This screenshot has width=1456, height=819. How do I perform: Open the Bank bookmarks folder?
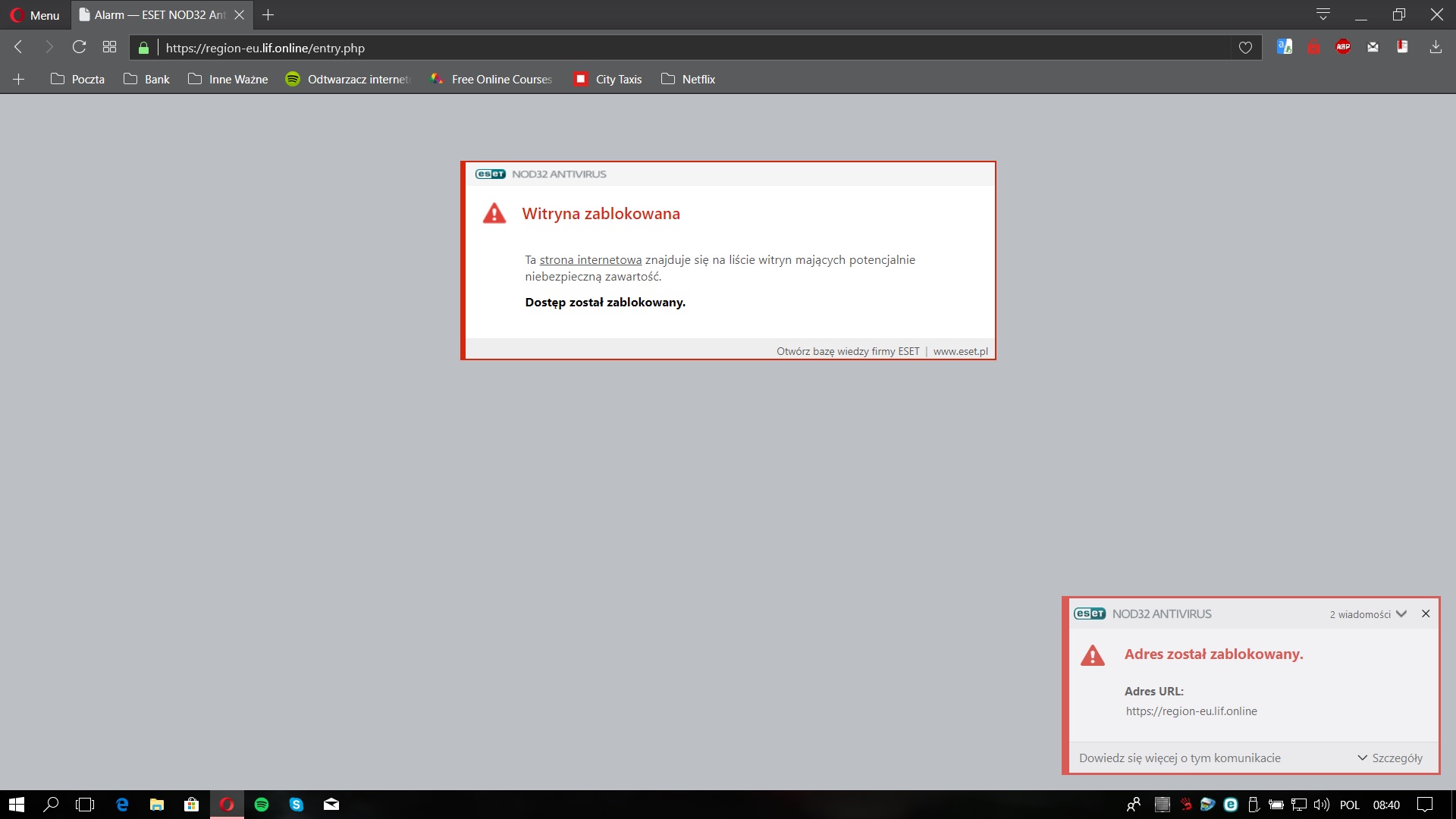tap(146, 79)
